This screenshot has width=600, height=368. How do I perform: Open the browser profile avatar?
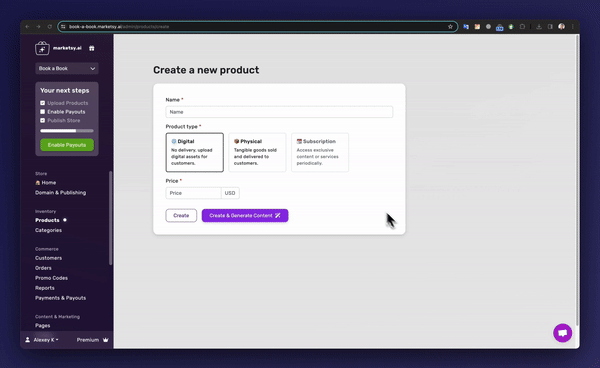click(561, 27)
